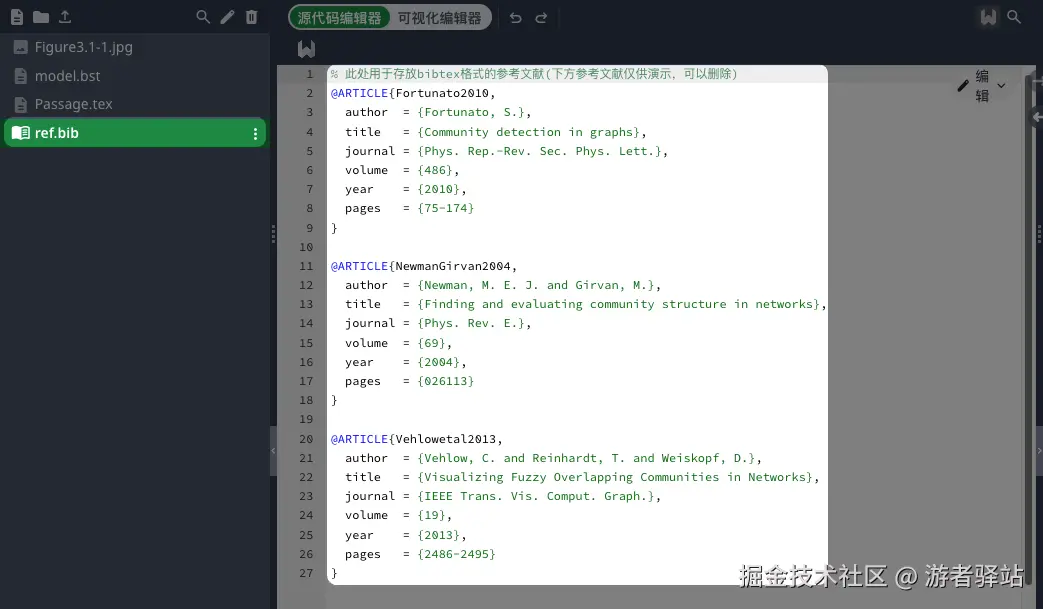Image resolution: width=1043 pixels, height=609 pixels.
Task: Click the journal value {IEEE Trans. Vis. Comput. Graph.}
Action: 536,496
